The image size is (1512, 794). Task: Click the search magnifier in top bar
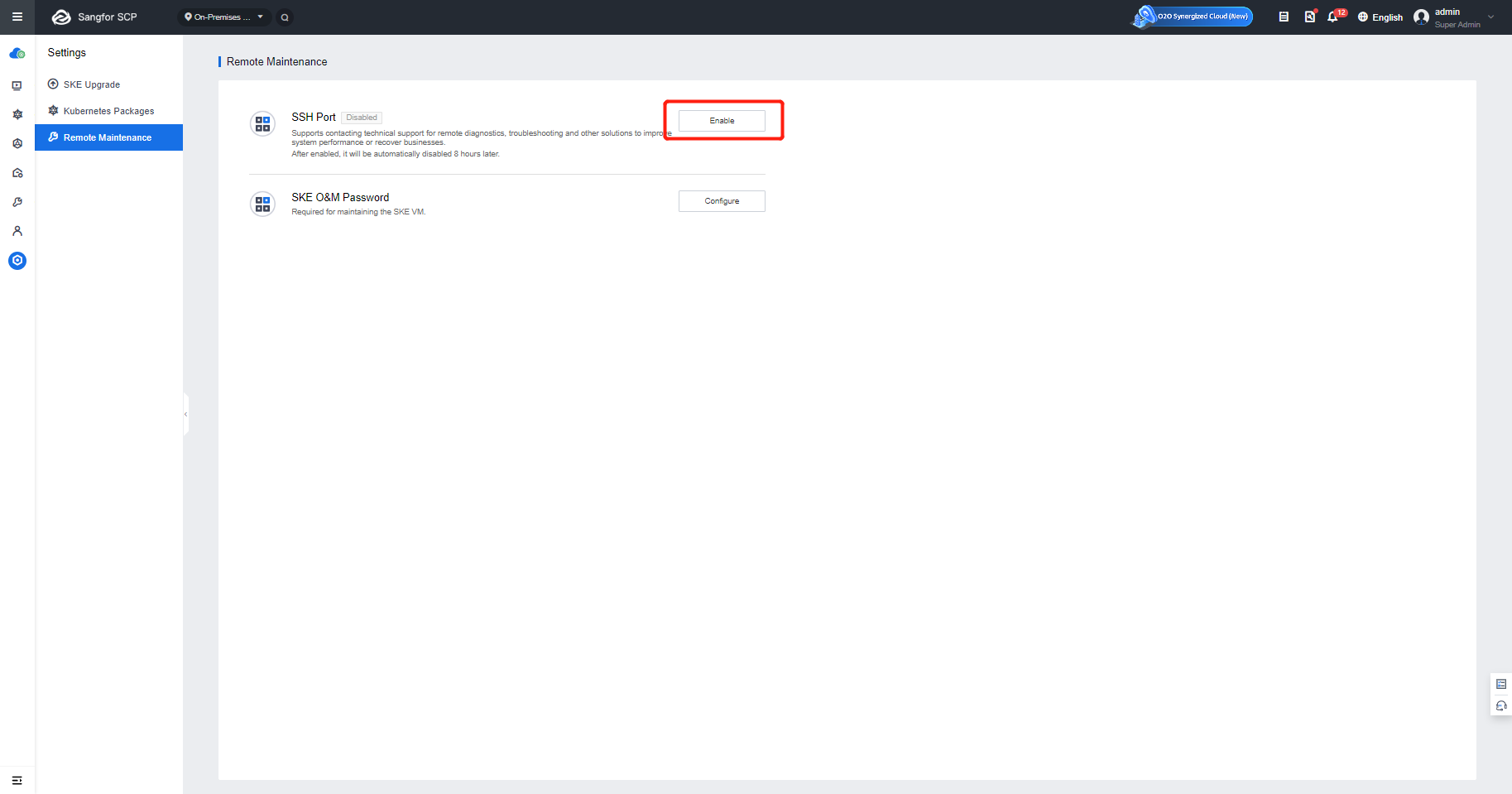(285, 17)
